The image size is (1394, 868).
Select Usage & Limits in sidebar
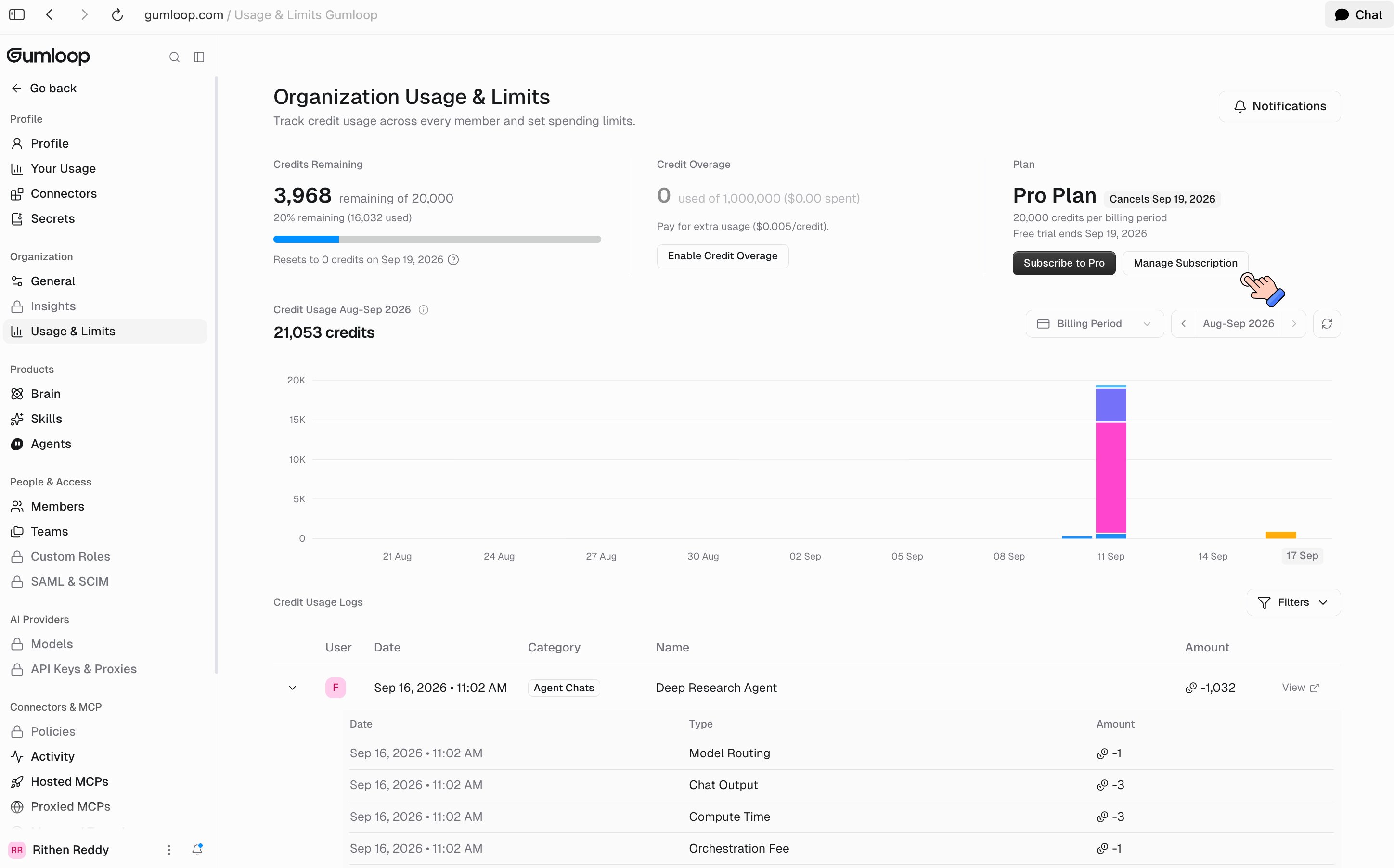pos(105,331)
